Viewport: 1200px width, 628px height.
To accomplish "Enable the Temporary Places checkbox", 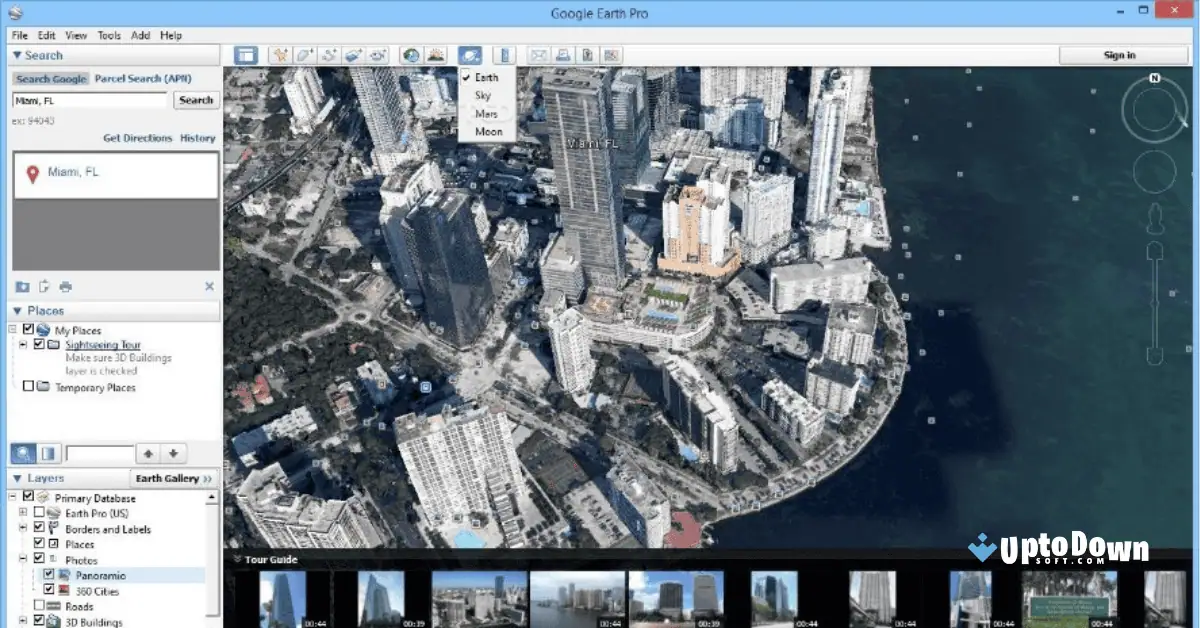I will point(29,387).
